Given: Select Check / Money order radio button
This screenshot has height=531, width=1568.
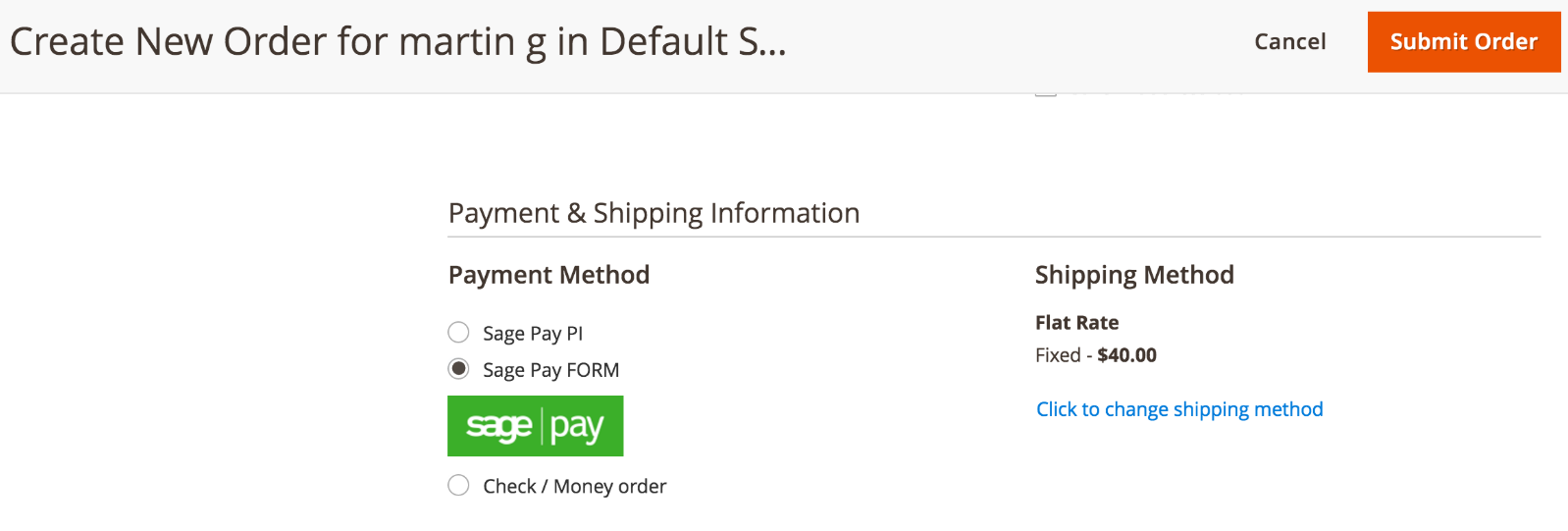Looking at the screenshot, I should (458, 485).
